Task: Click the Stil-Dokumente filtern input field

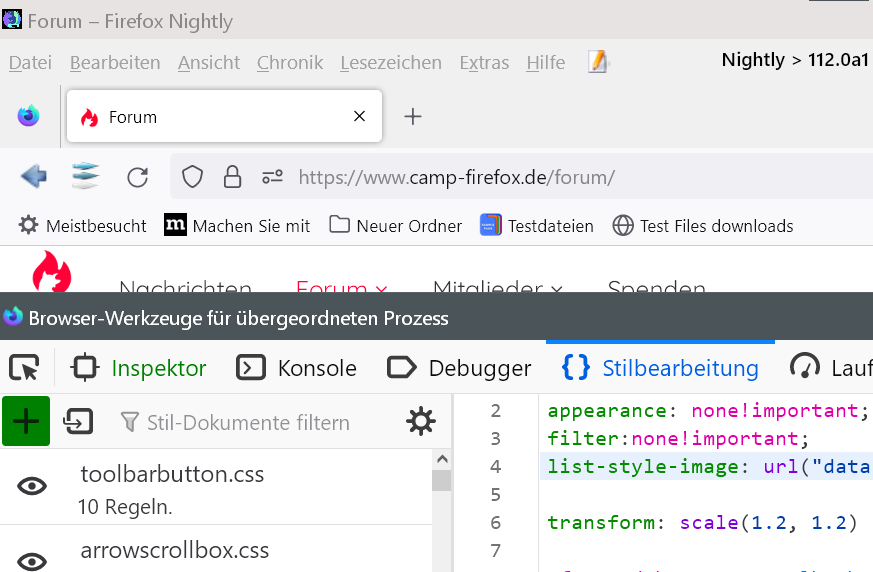Action: (x=248, y=422)
